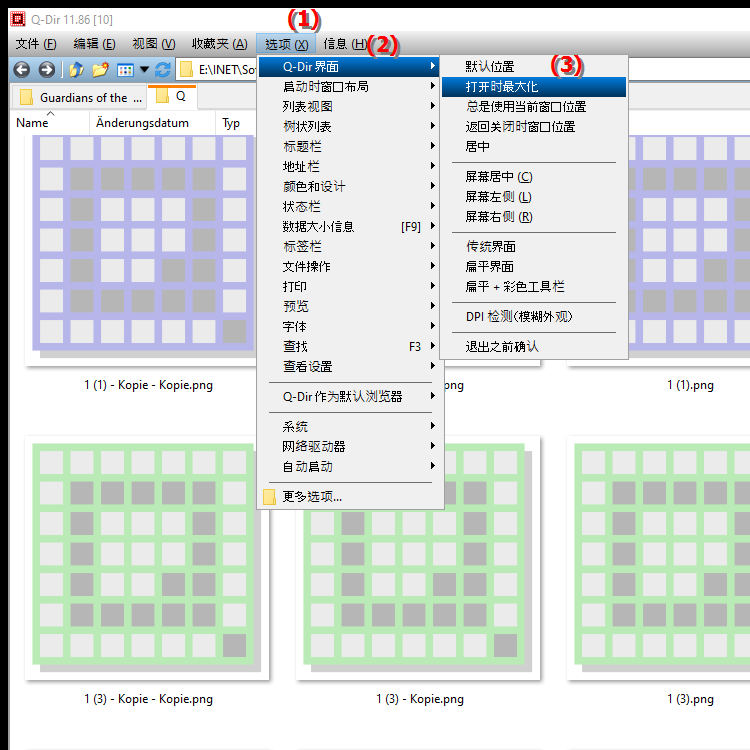Open the 自动启动 submenu
This screenshot has width=750, height=750.
(x=350, y=466)
